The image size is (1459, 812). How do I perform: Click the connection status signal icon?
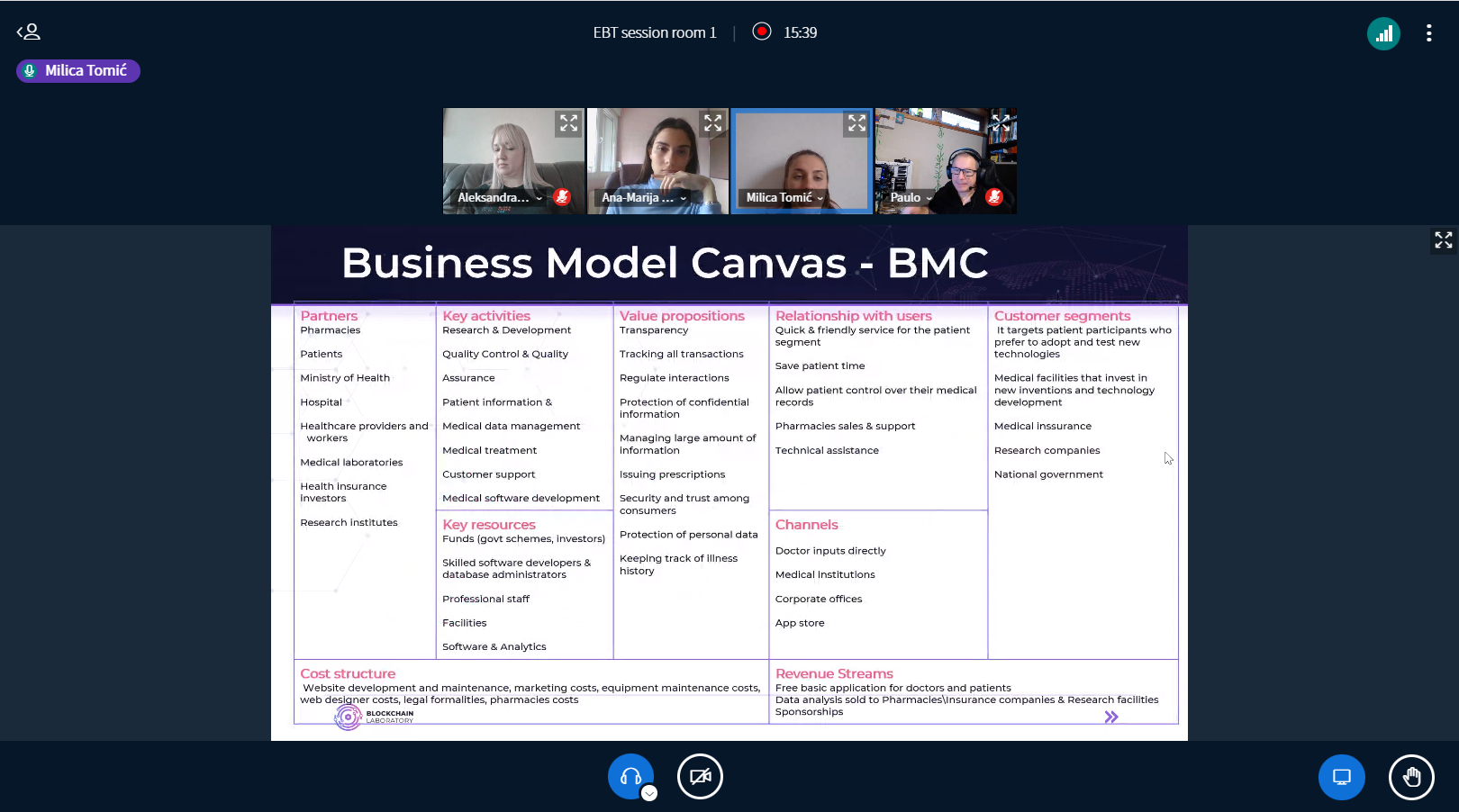coord(1383,34)
